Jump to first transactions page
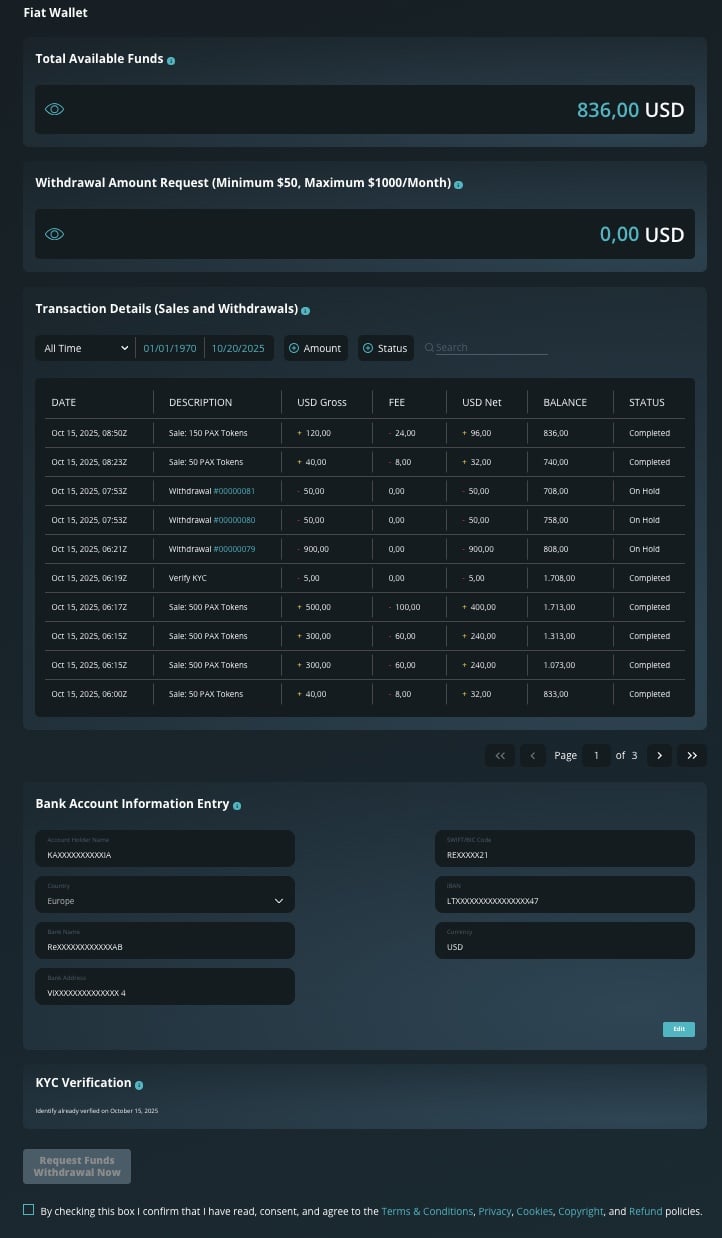This screenshot has width=722, height=1238. (500, 756)
